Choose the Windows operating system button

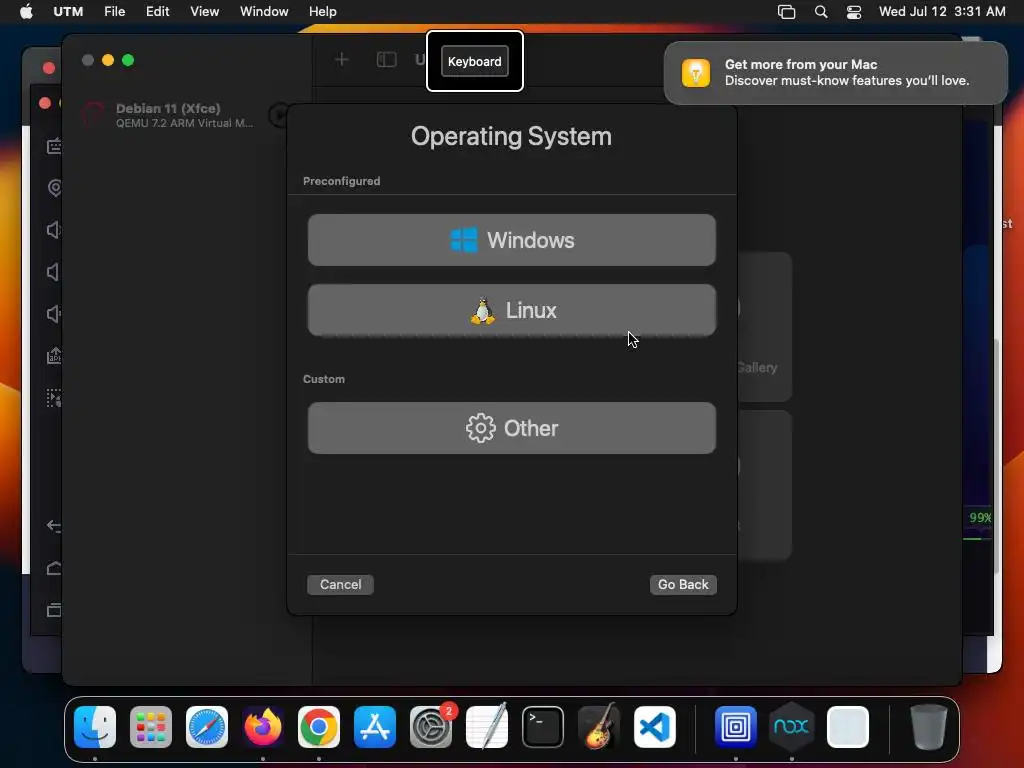[511, 240]
